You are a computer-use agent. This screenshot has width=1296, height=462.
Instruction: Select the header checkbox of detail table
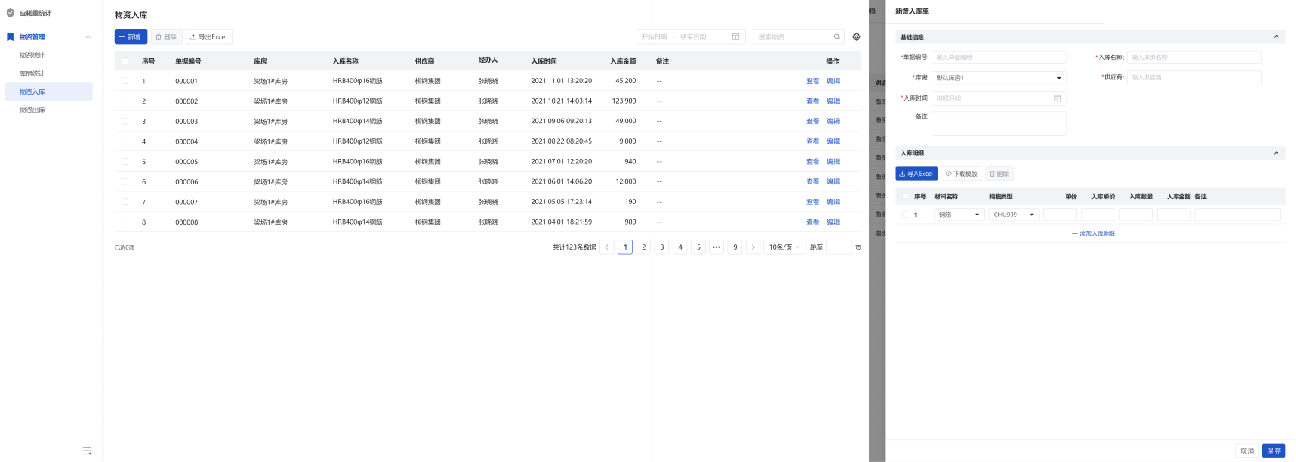point(906,196)
